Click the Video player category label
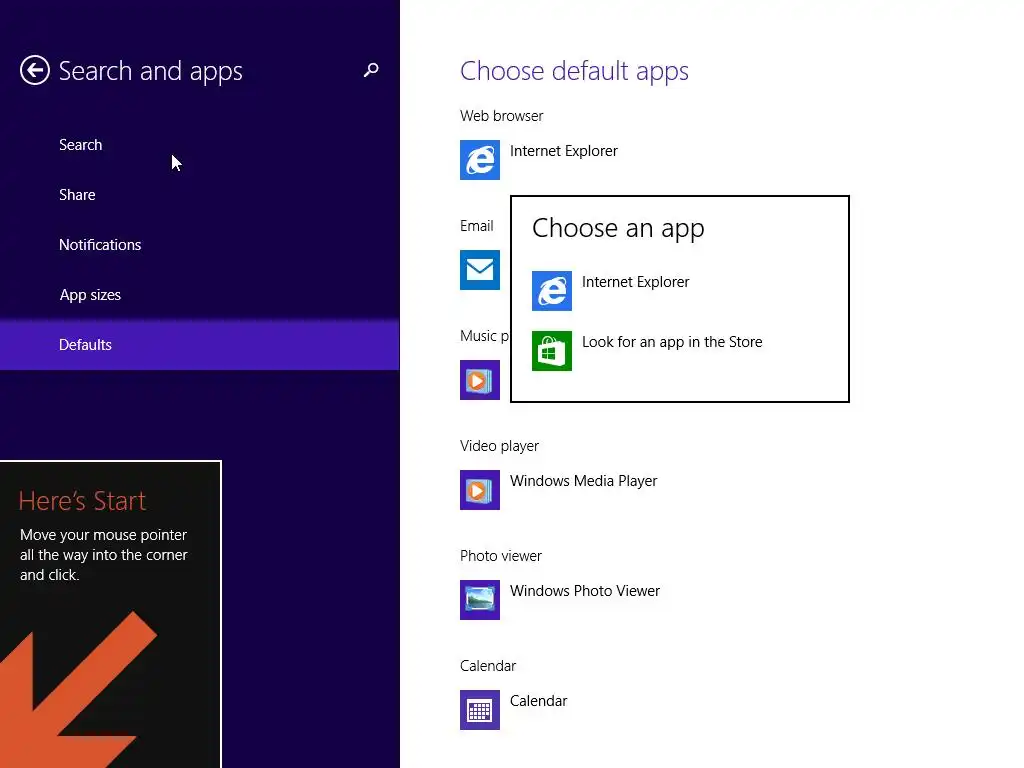Viewport: 1024px width, 768px height. [x=499, y=446]
